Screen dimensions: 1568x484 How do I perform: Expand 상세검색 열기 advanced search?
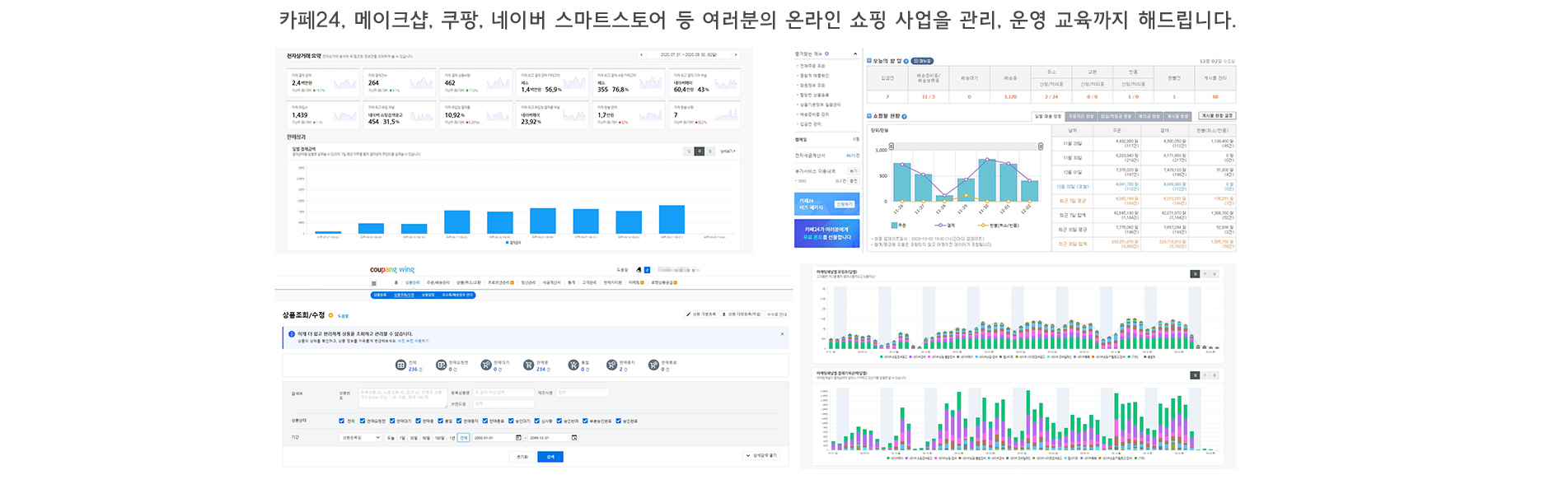tap(761, 455)
